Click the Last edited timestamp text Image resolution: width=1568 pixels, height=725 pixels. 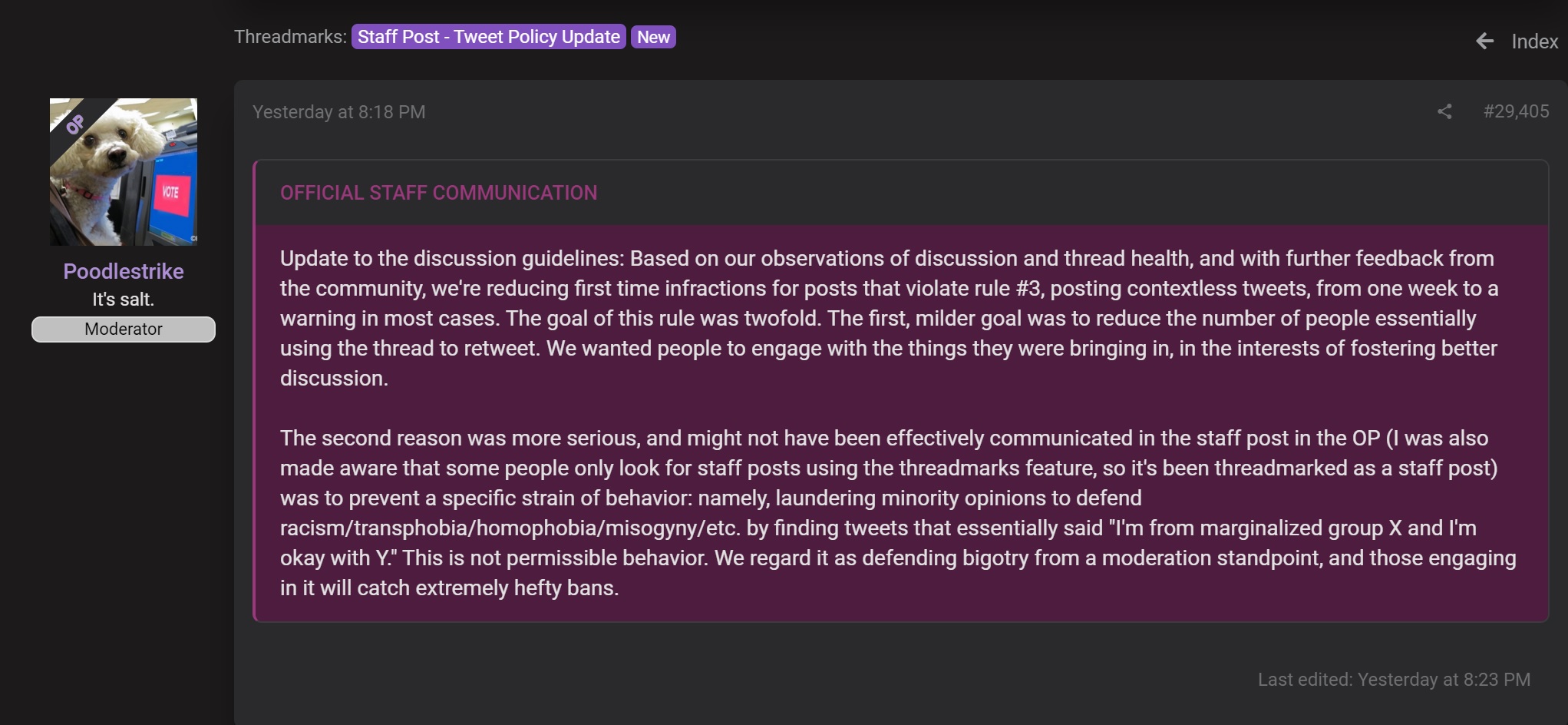point(1394,680)
